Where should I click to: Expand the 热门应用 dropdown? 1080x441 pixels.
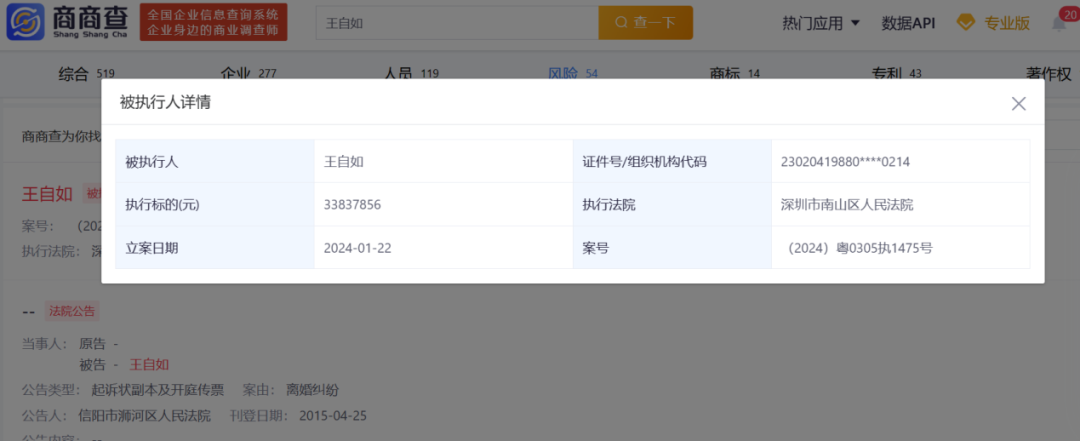click(821, 23)
